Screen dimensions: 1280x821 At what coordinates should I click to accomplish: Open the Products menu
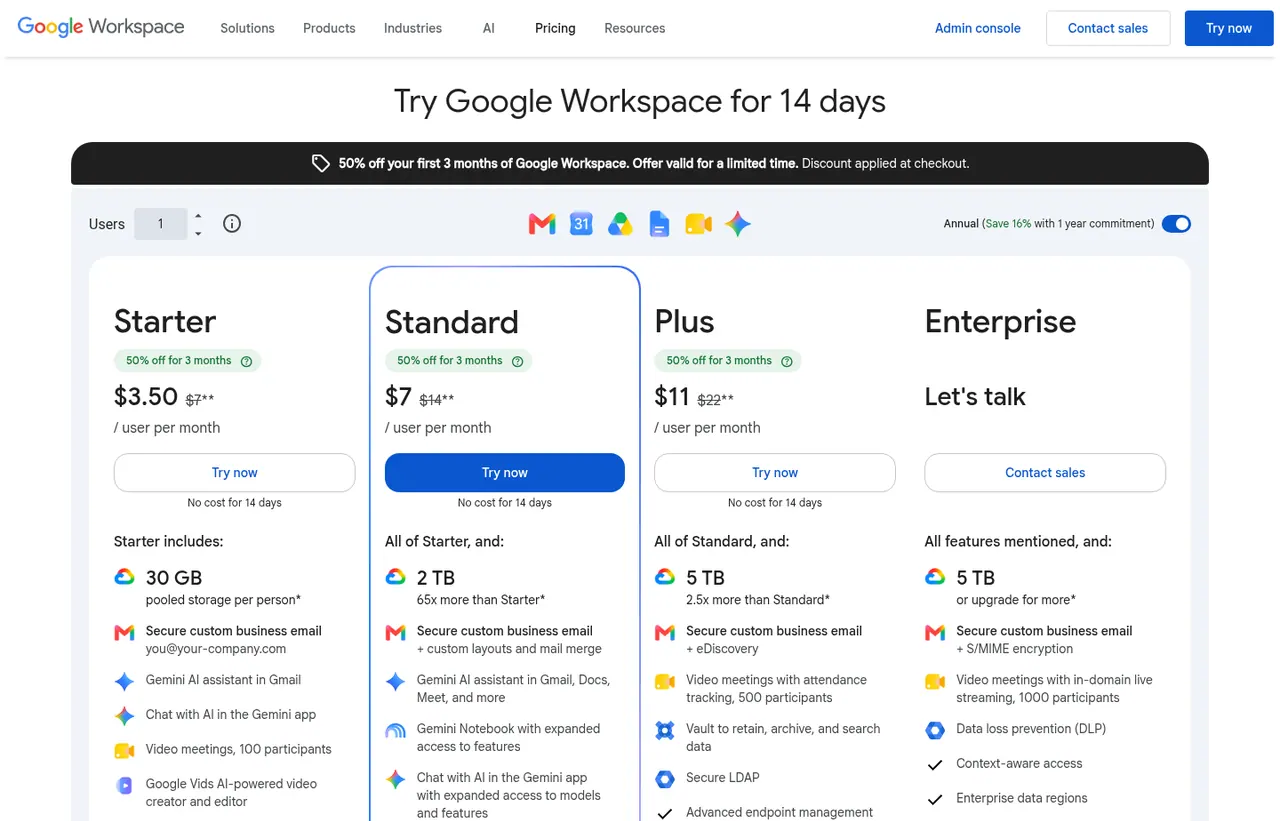click(x=329, y=28)
